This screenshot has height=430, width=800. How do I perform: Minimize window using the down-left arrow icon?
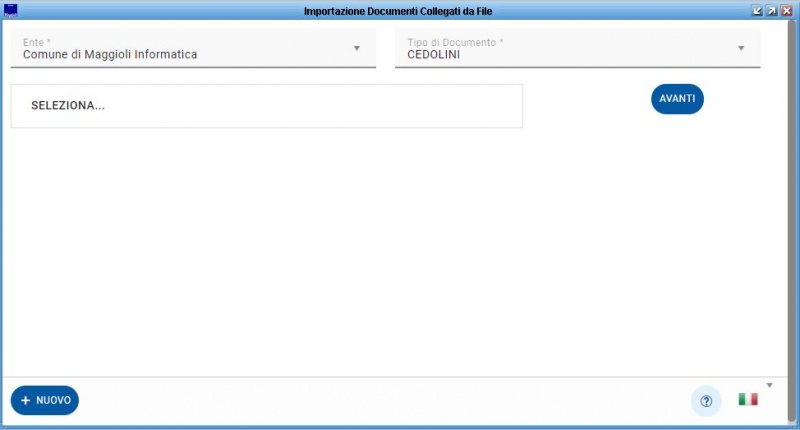pos(757,11)
